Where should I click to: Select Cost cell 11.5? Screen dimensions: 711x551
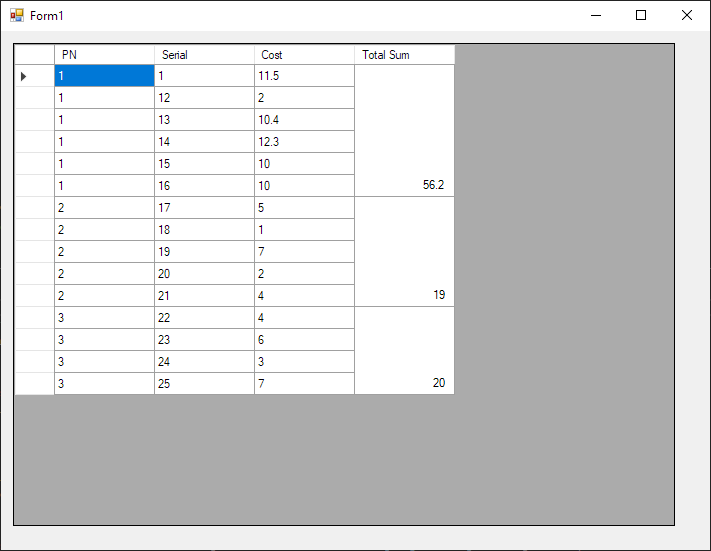point(304,76)
